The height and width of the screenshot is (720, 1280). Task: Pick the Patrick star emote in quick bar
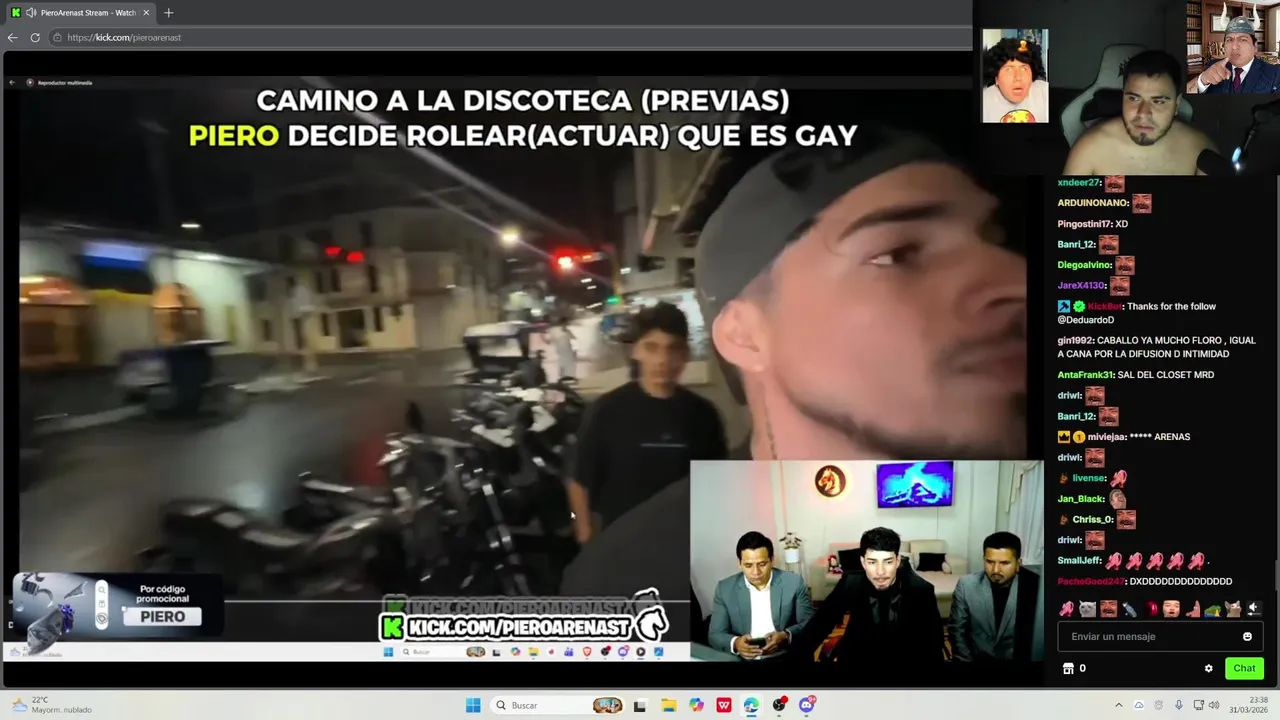(x=1193, y=608)
